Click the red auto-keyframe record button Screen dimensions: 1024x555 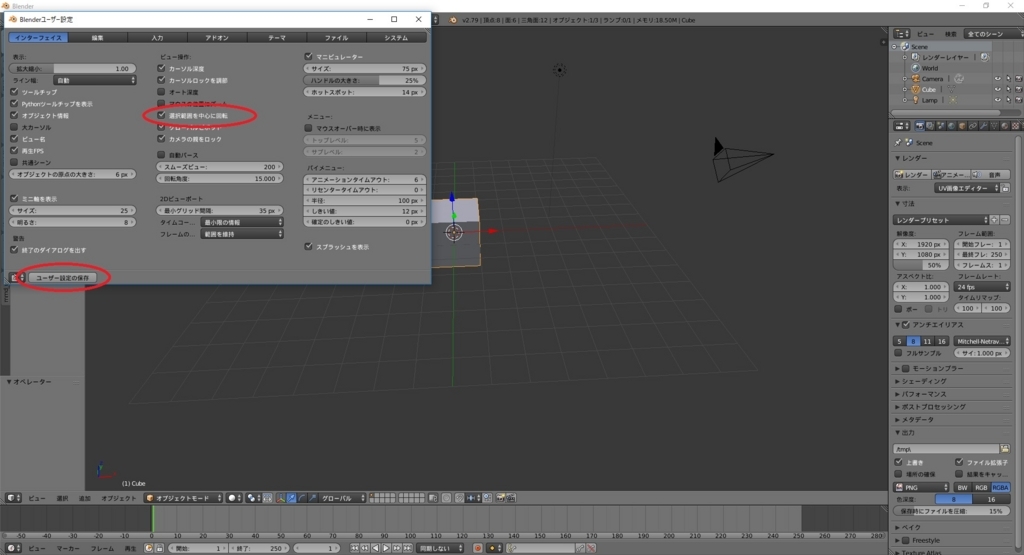(x=478, y=548)
